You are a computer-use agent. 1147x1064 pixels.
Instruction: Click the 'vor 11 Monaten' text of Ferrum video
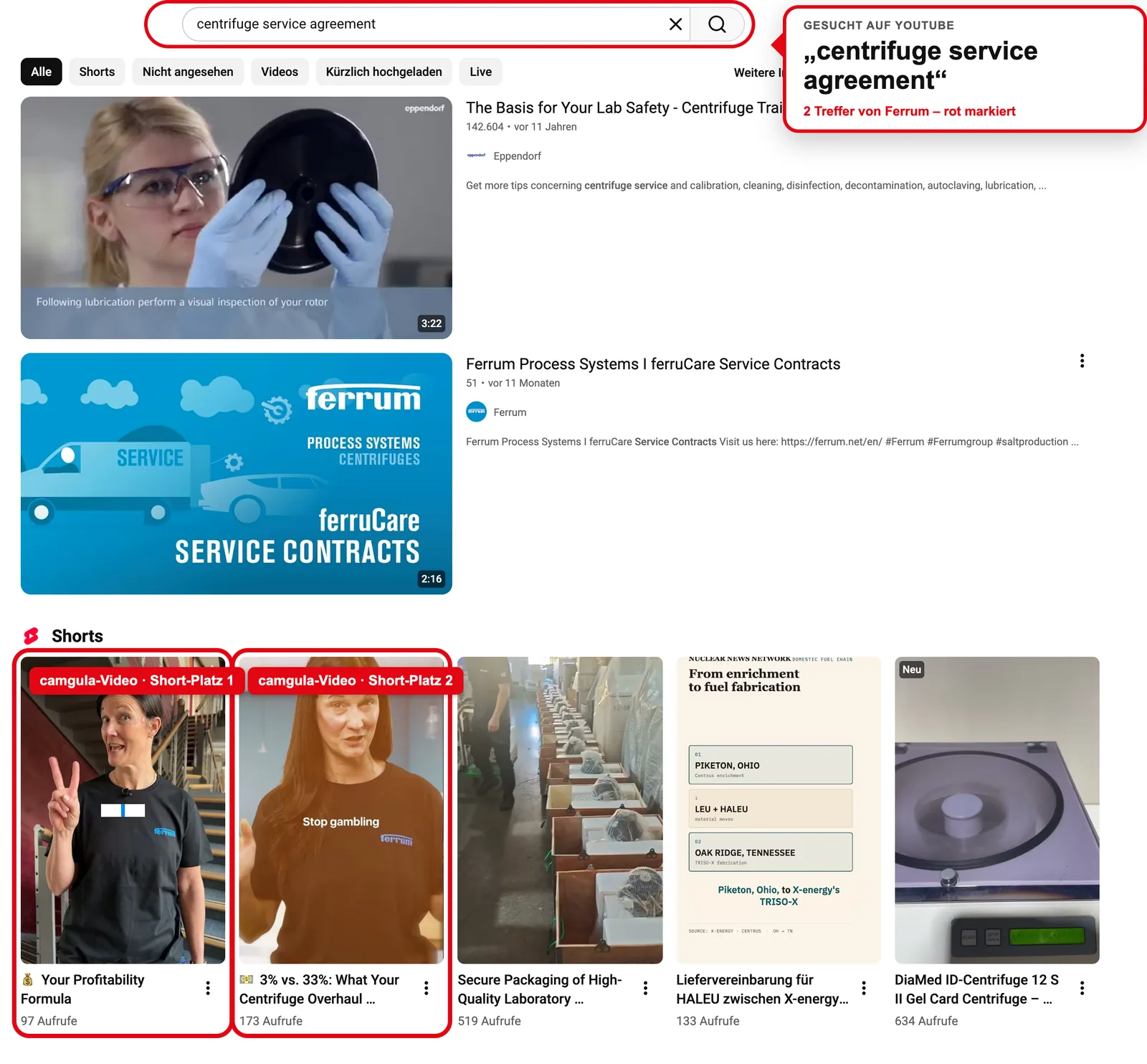[524, 384]
